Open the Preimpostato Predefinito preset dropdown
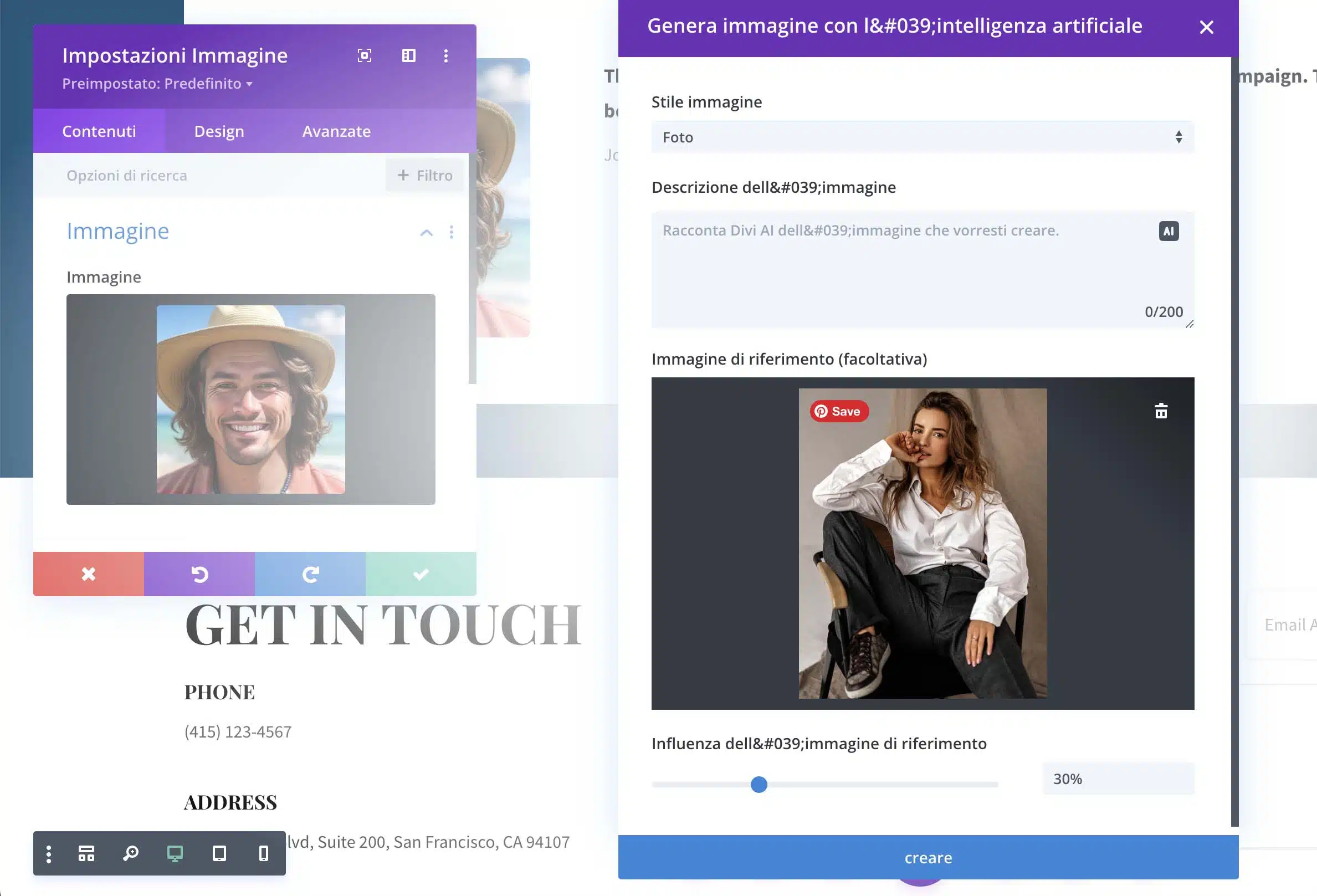 157,84
